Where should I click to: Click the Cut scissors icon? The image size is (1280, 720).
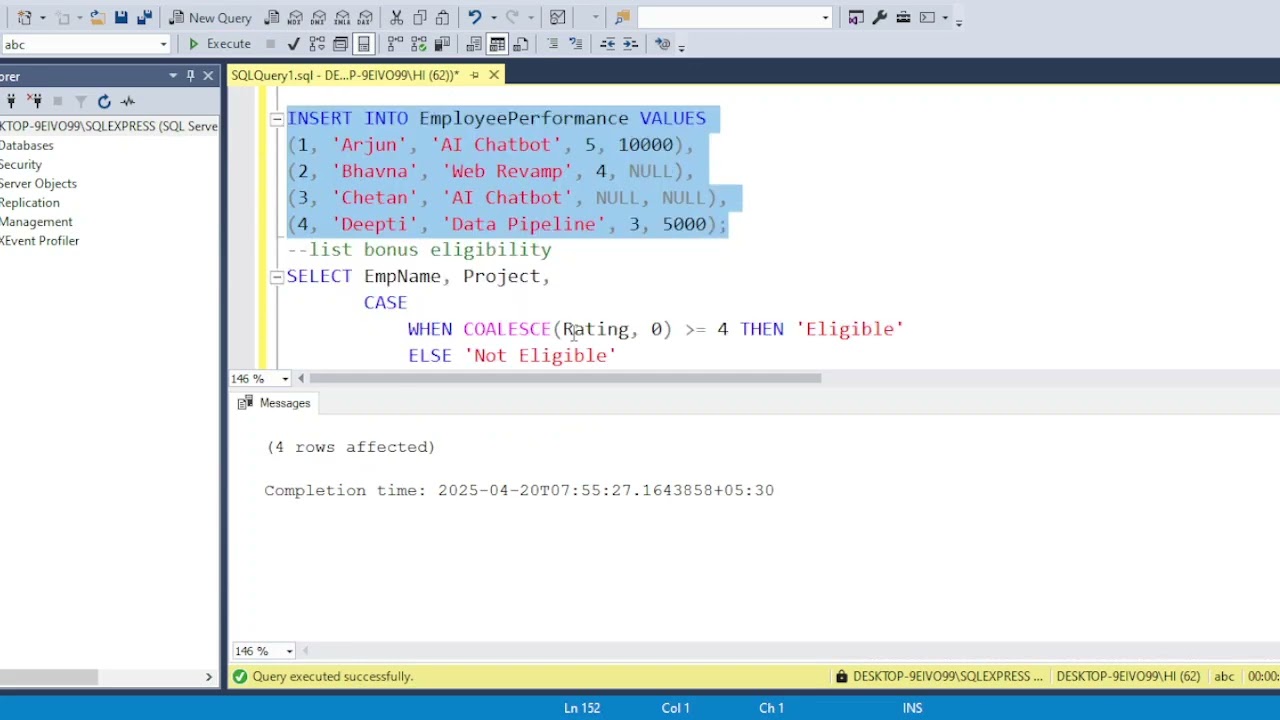396,18
